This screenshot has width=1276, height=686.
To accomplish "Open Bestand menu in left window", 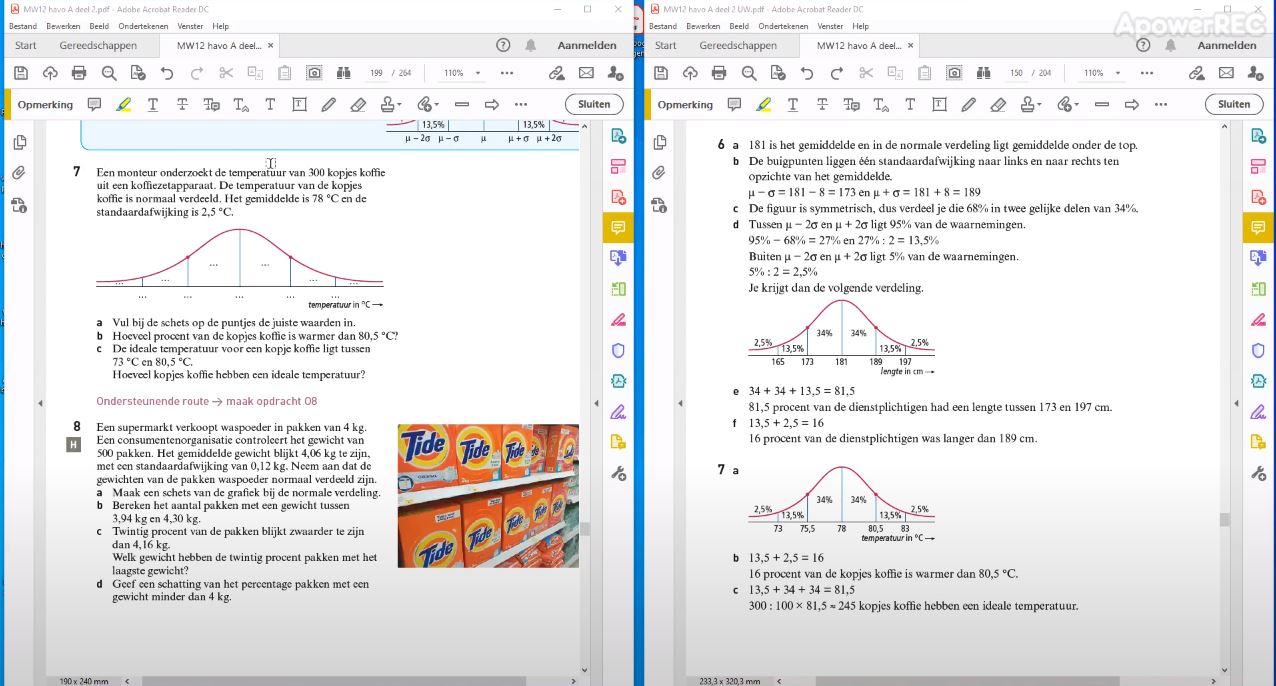I will point(23,26).
